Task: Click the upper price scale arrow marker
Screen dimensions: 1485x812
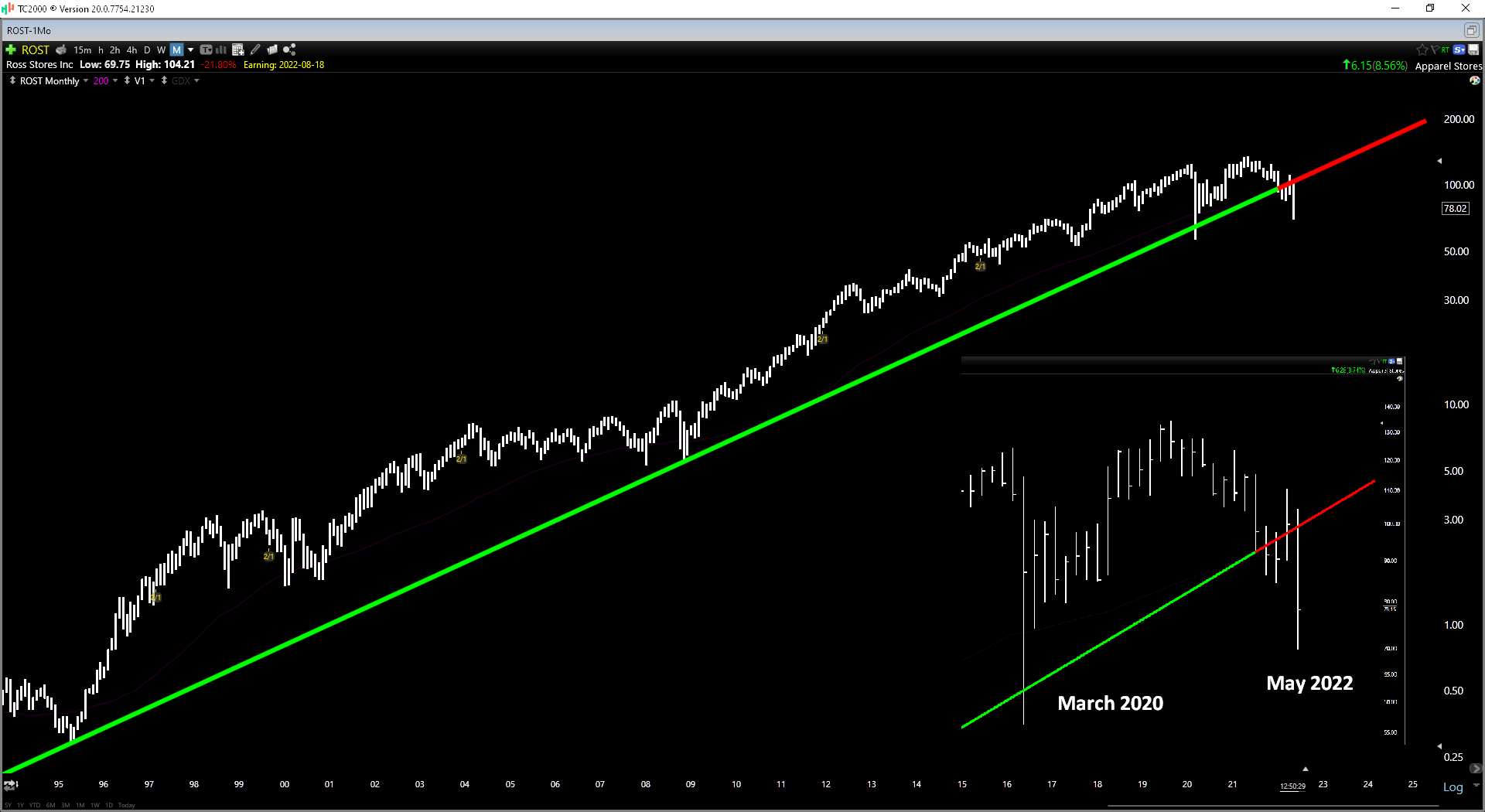Action: [x=1439, y=161]
